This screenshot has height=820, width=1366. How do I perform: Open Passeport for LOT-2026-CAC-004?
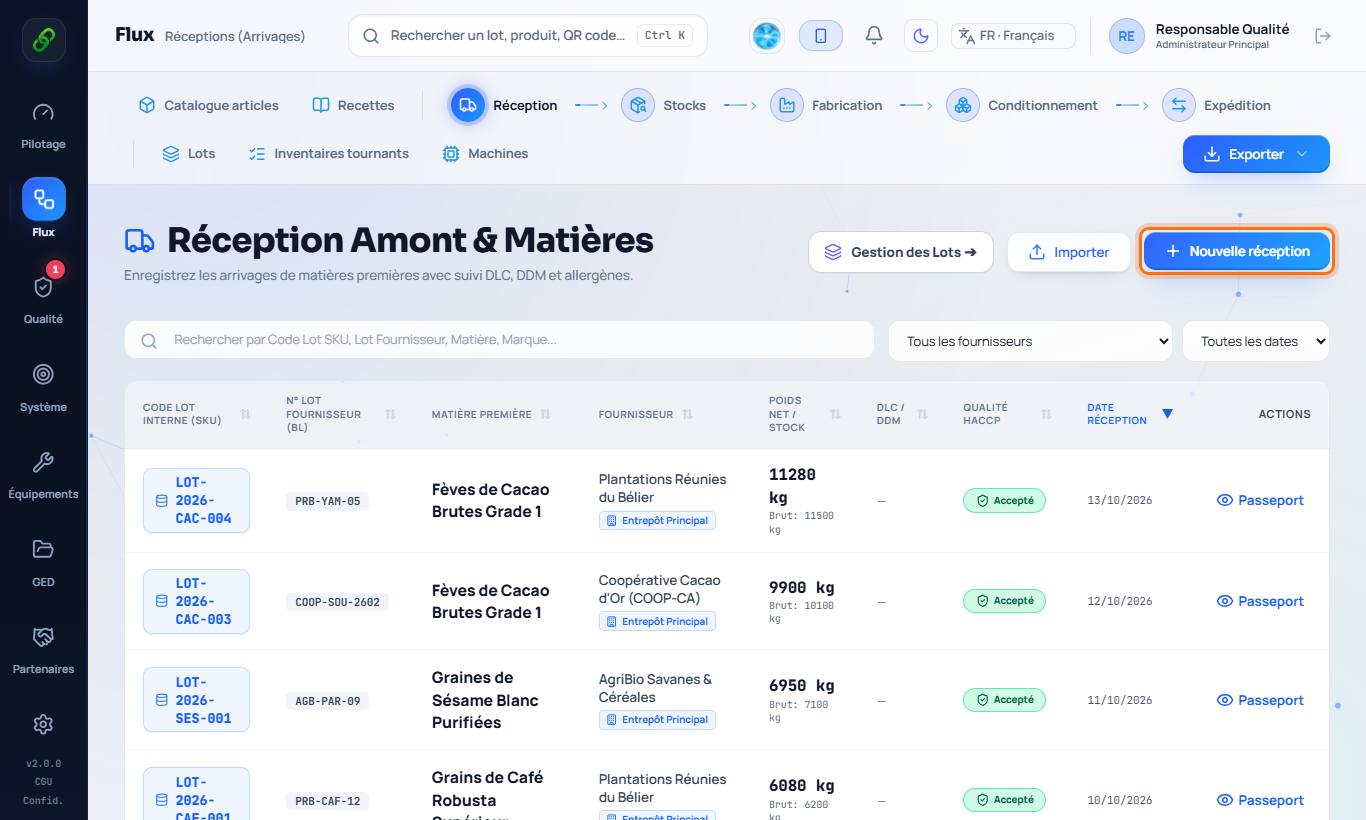[1260, 500]
